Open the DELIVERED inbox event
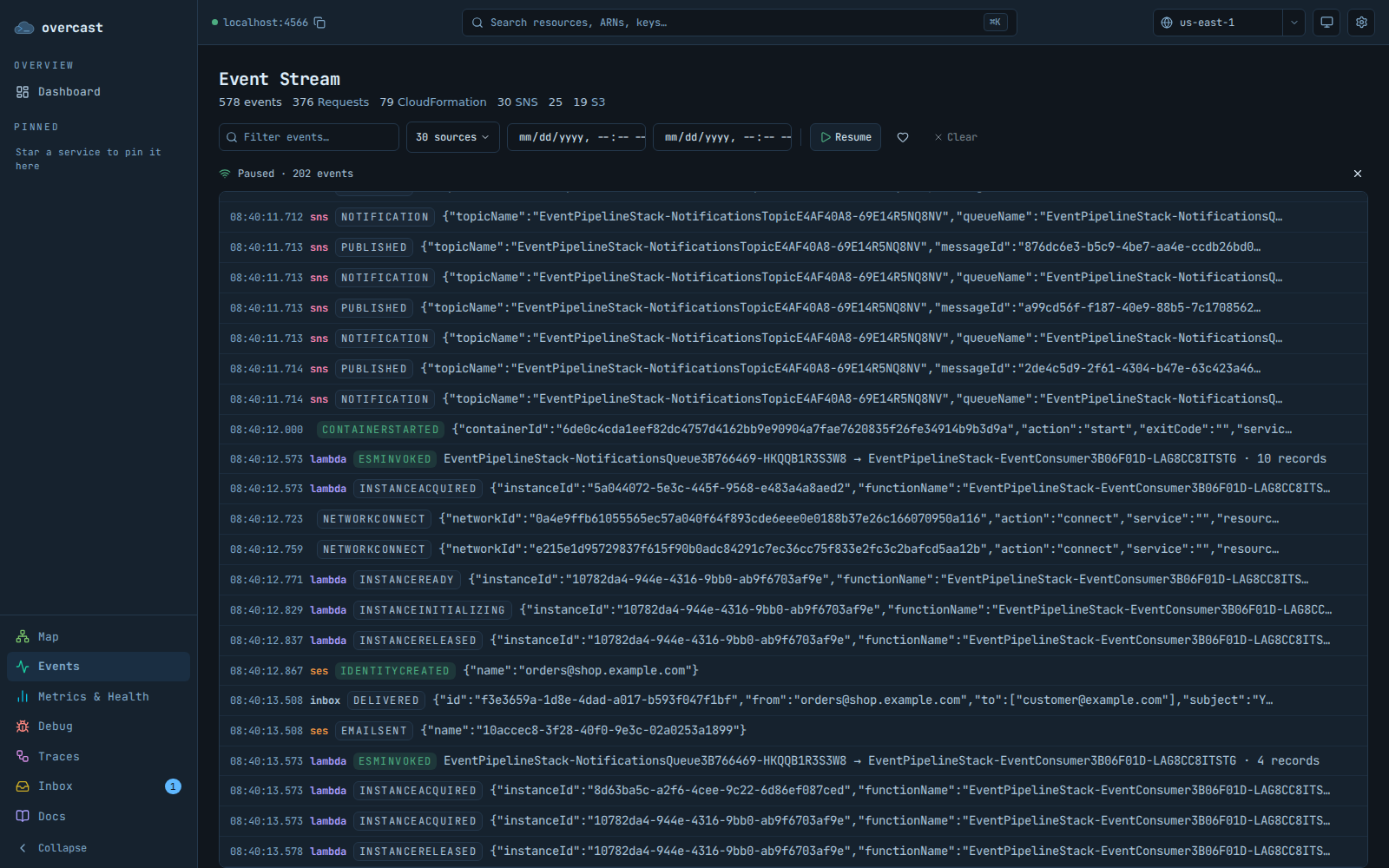 pos(793,700)
